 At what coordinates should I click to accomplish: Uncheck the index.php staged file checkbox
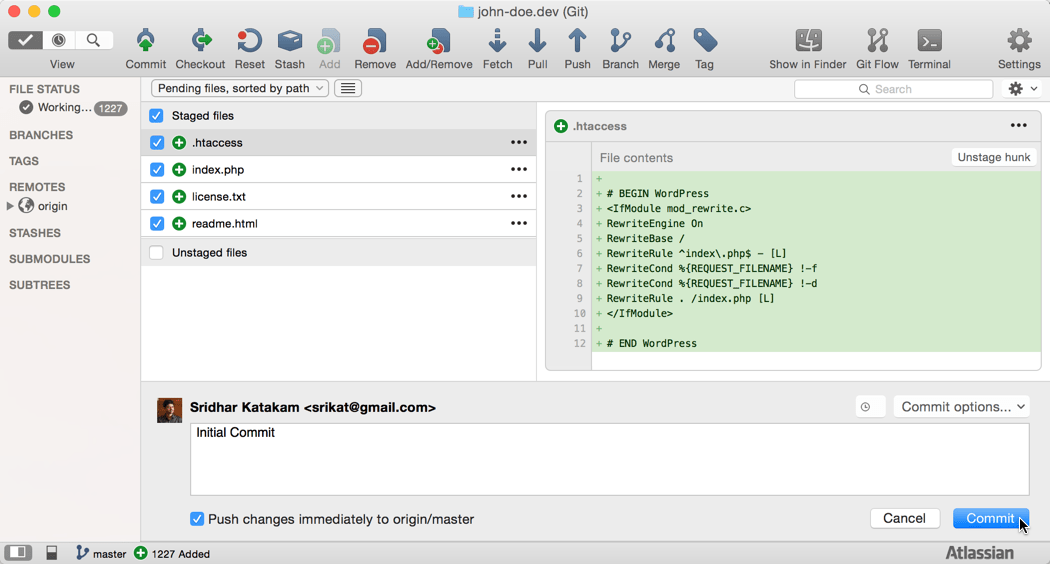point(157,170)
